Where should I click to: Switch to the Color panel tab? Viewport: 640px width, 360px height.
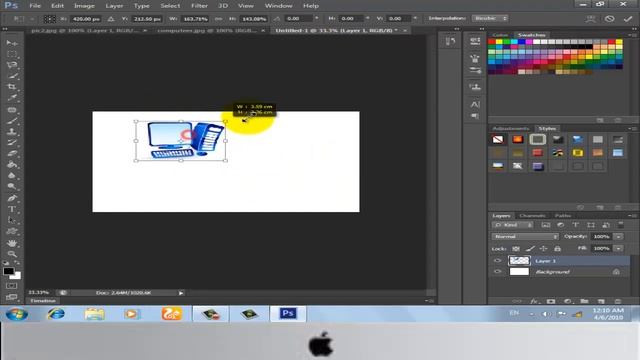pos(500,35)
